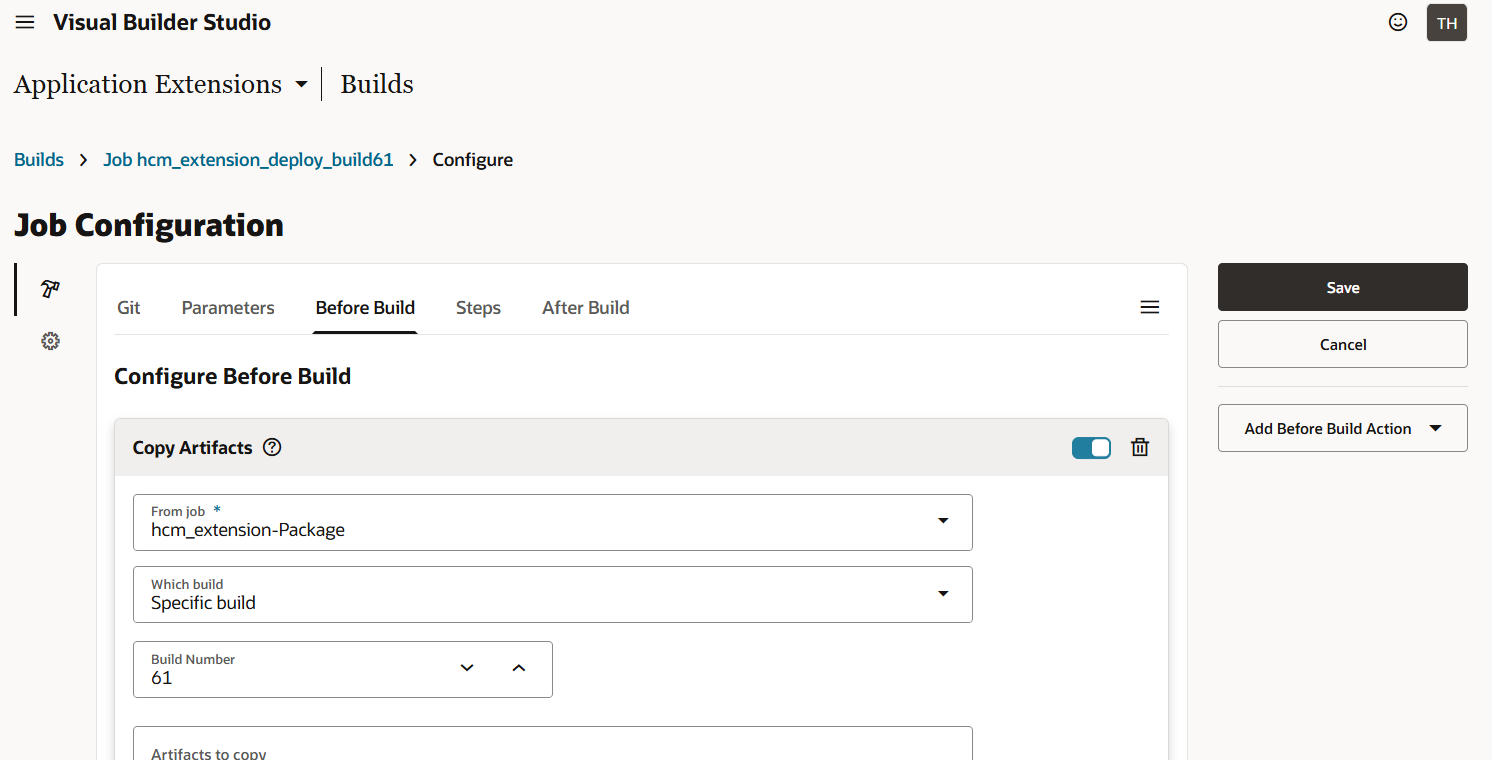Delete the Copy Artifacts action
Image resolution: width=1492 pixels, height=760 pixels.
tap(1140, 447)
